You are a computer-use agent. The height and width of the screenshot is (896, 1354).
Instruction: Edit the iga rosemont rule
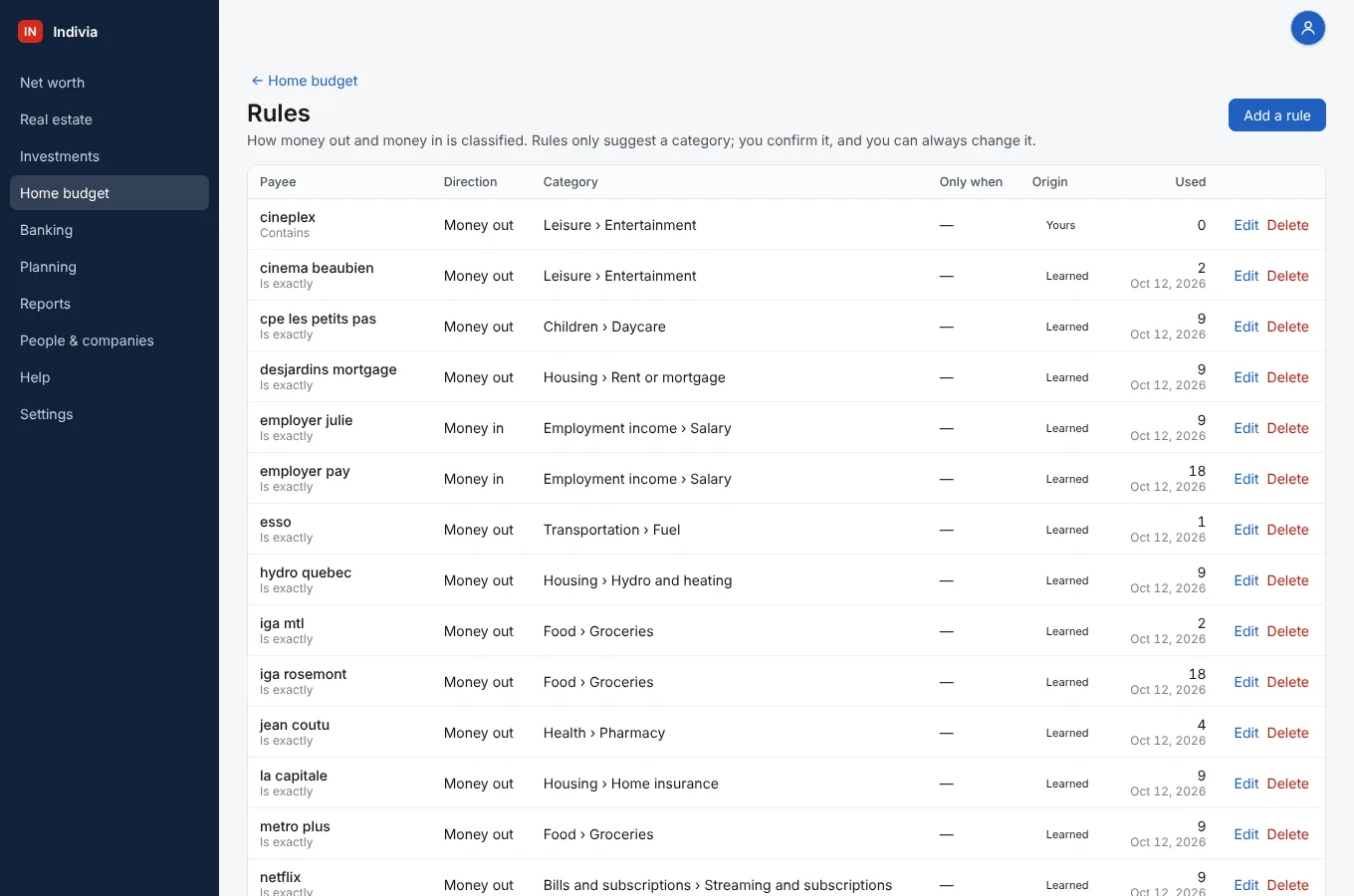[1246, 682]
